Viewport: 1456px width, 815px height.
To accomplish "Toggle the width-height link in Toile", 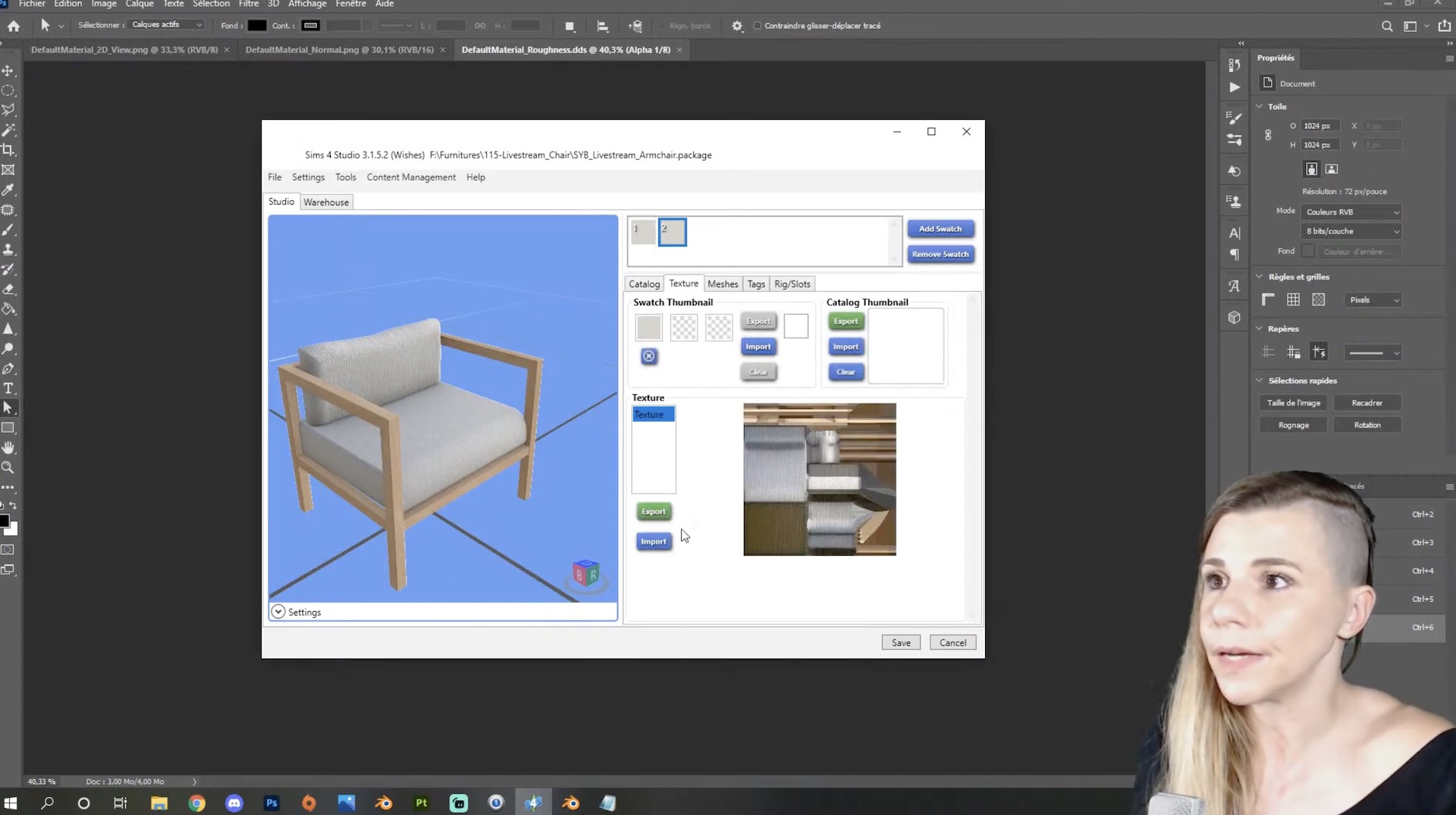I will pos(1268,135).
